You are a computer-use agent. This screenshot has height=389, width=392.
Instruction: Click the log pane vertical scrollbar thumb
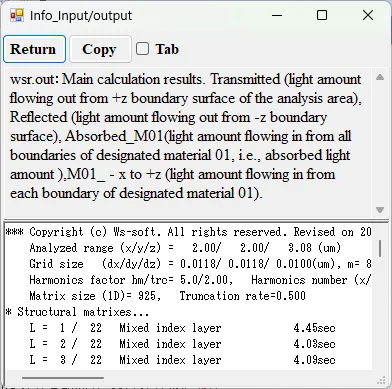point(380,249)
